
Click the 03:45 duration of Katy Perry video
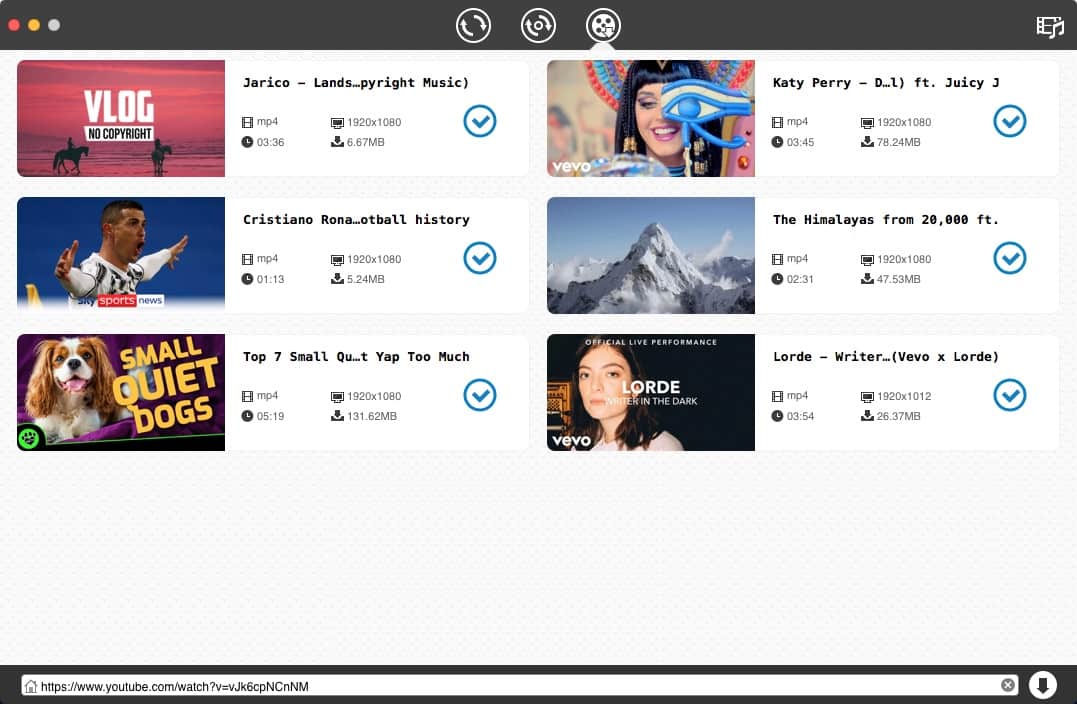800,142
